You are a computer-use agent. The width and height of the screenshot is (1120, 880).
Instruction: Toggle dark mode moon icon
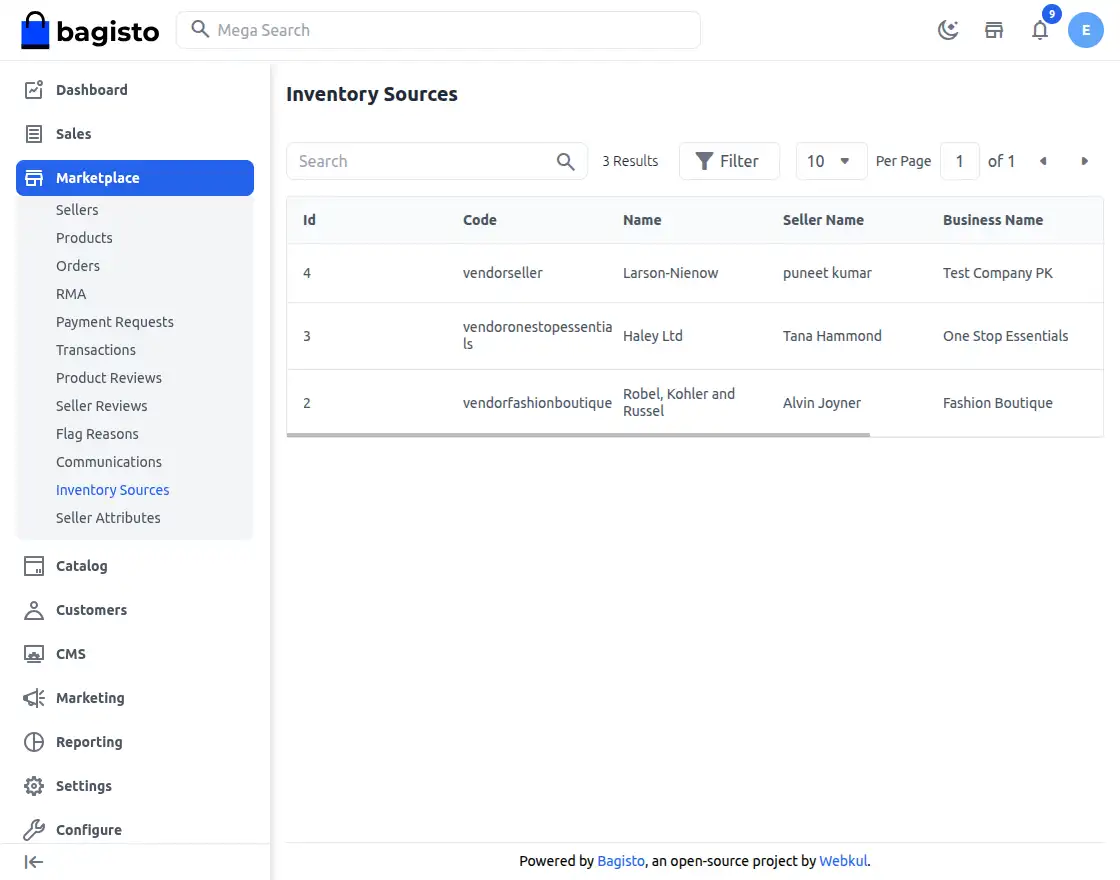click(948, 30)
